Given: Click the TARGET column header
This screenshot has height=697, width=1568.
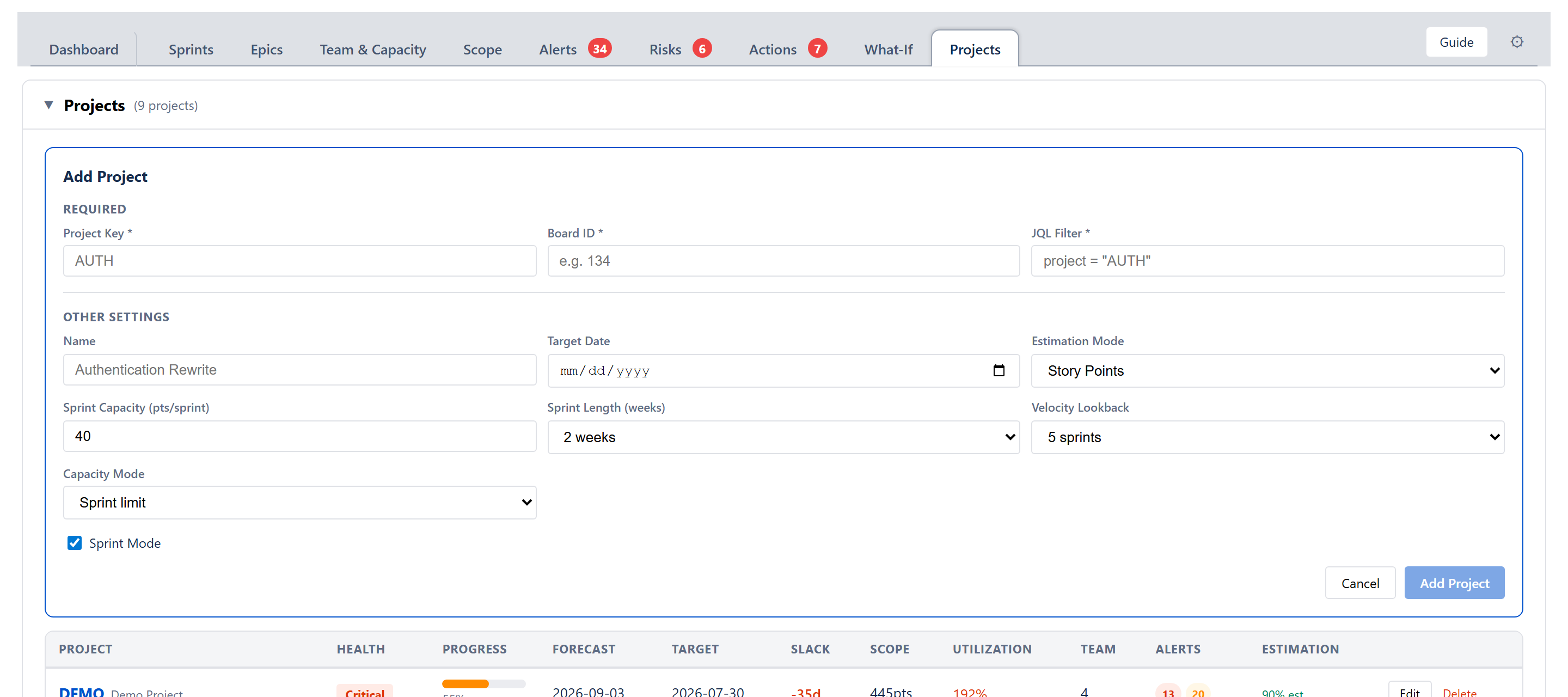Looking at the screenshot, I should point(695,649).
